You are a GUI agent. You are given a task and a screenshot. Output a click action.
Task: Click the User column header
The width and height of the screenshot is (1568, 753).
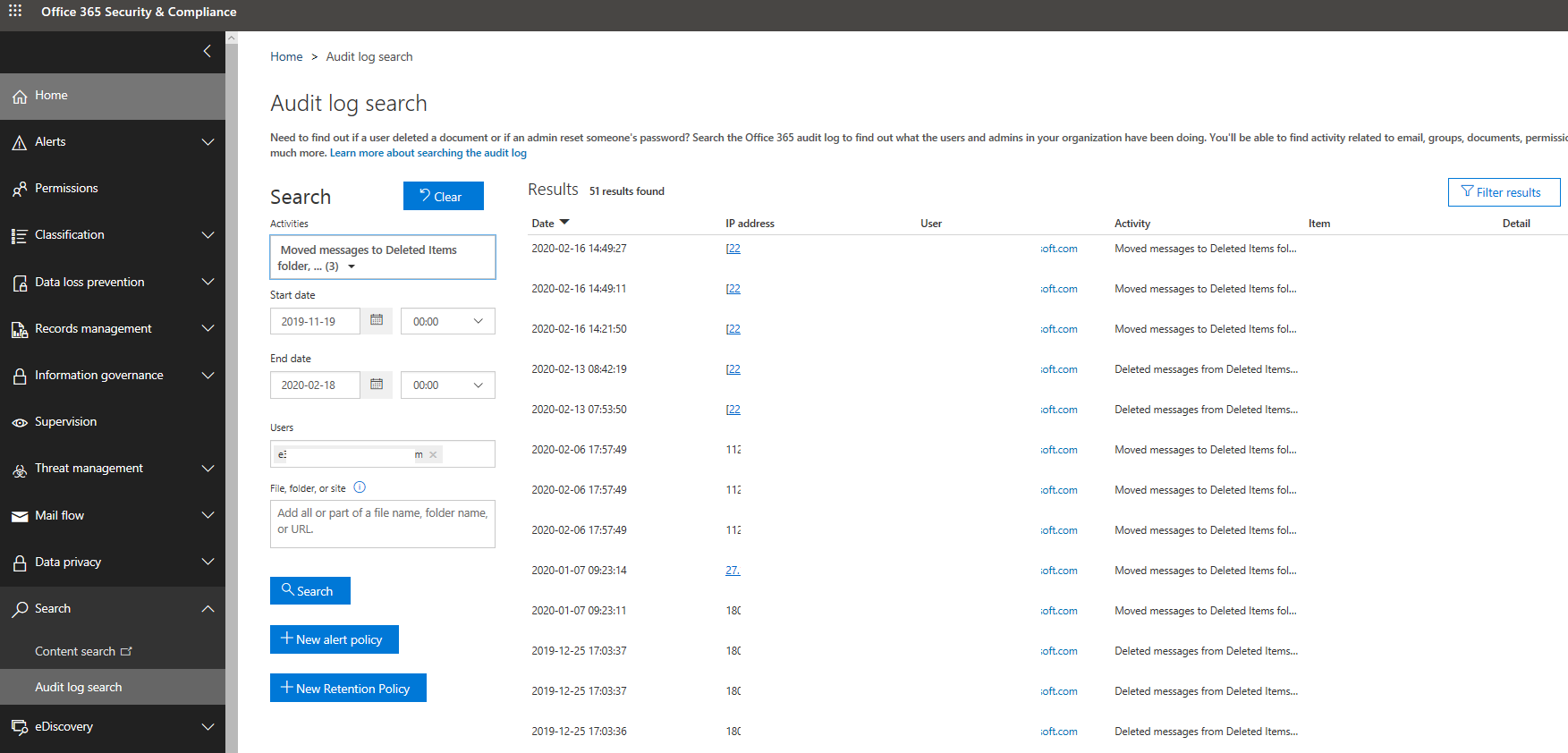[x=931, y=224]
